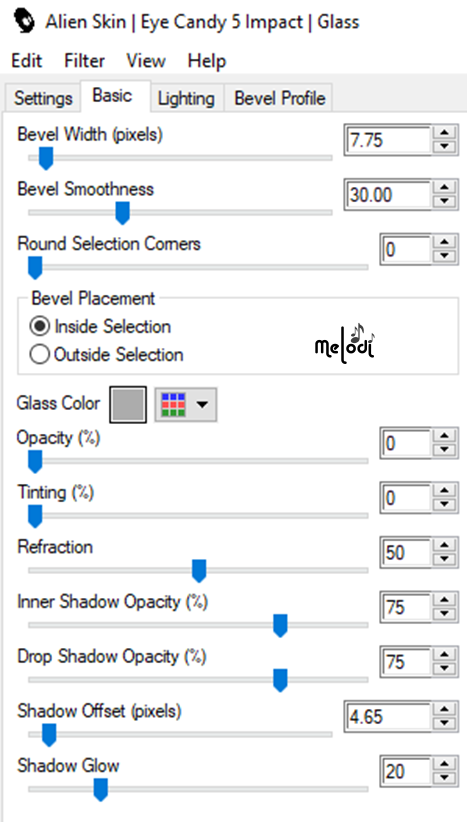The width and height of the screenshot is (467, 822).
Task: Increase Refraction value using up arrow
Action: (445, 545)
